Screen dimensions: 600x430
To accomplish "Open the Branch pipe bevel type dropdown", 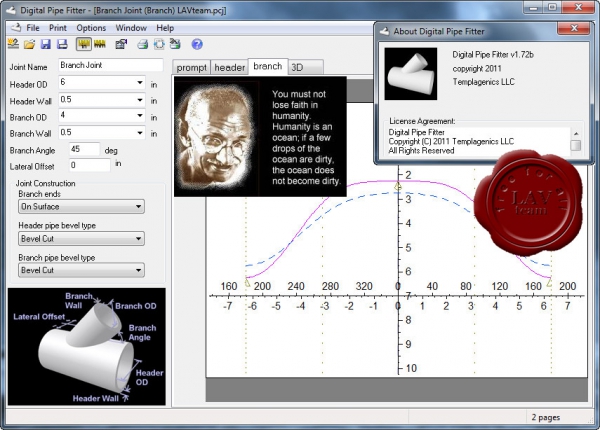I will [x=81, y=270].
